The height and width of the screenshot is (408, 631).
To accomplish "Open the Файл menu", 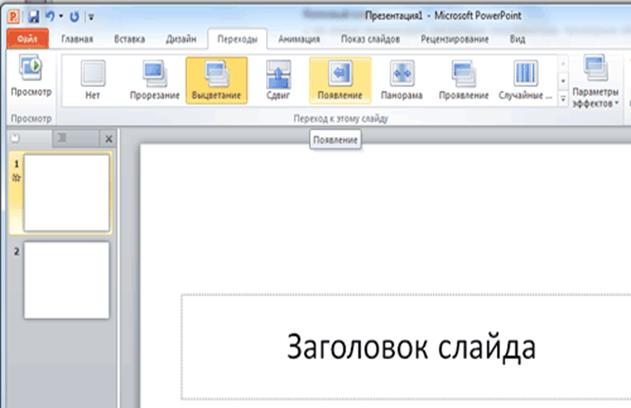I will pos(27,39).
